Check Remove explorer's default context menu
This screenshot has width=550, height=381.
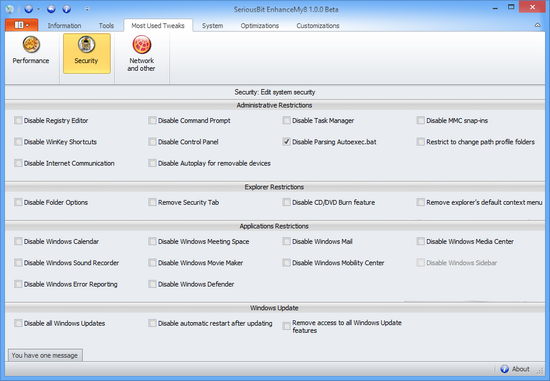tap(421, 202)
